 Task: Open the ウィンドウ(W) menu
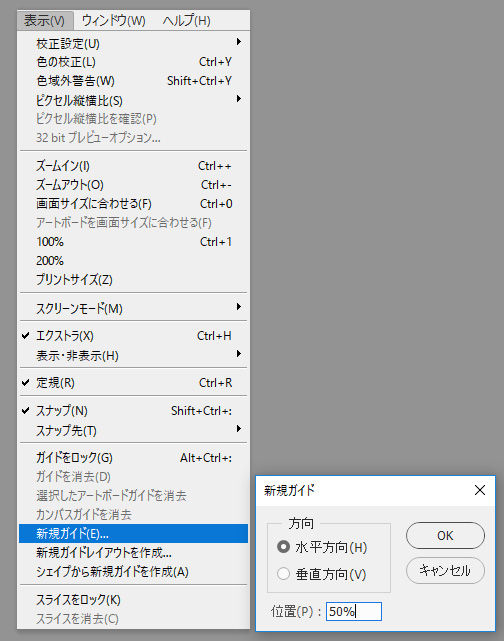tap(114, 20)
